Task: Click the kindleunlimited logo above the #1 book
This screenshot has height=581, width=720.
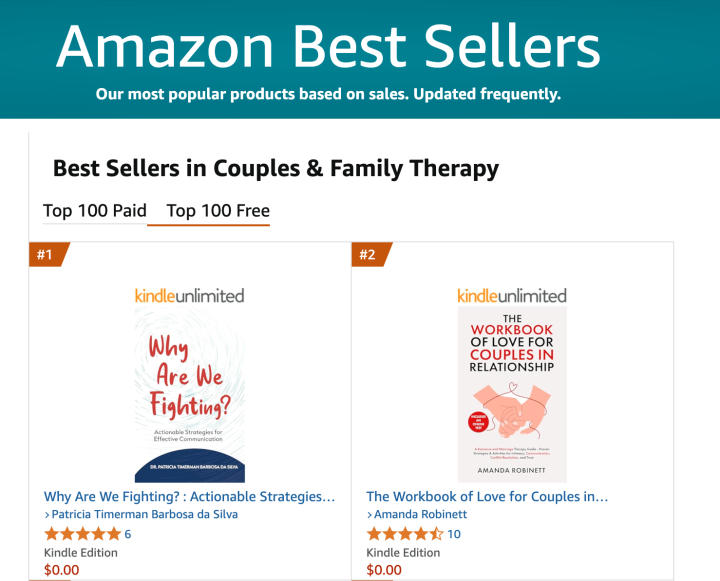Action: (x=190, y=295)
